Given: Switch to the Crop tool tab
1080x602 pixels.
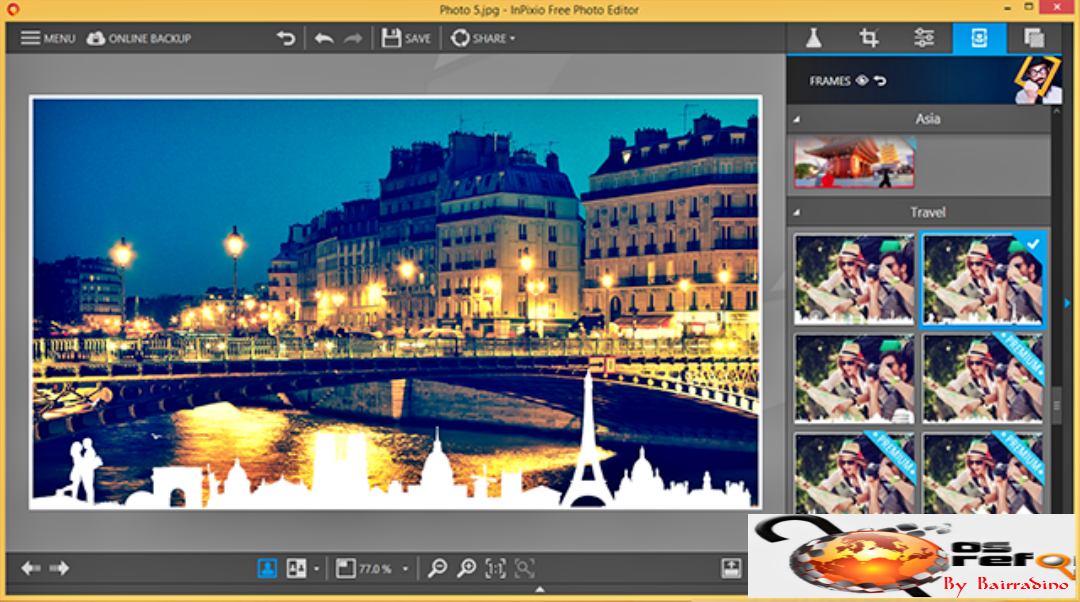Looking at the screenshot, I should pyautogui.click(x=869, y=38).
